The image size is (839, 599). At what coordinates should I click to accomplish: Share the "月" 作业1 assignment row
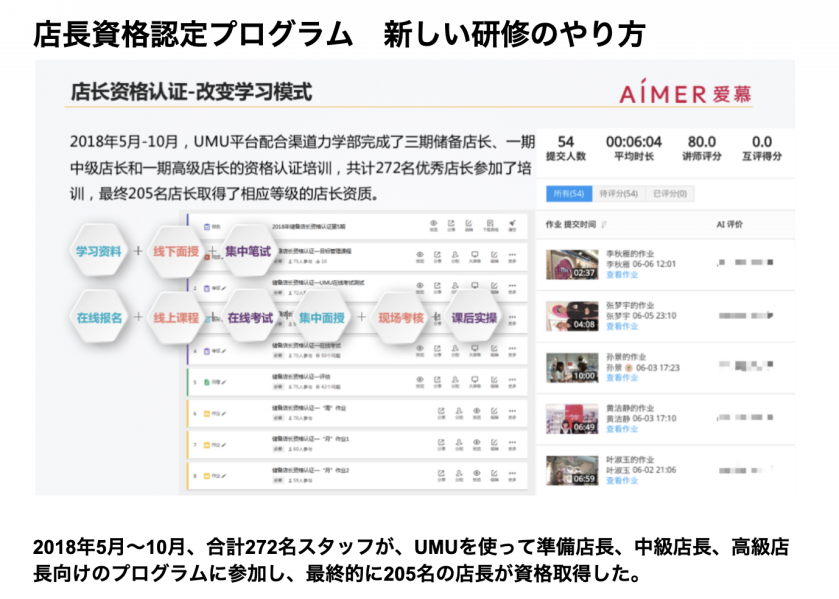tap(441, 443)
